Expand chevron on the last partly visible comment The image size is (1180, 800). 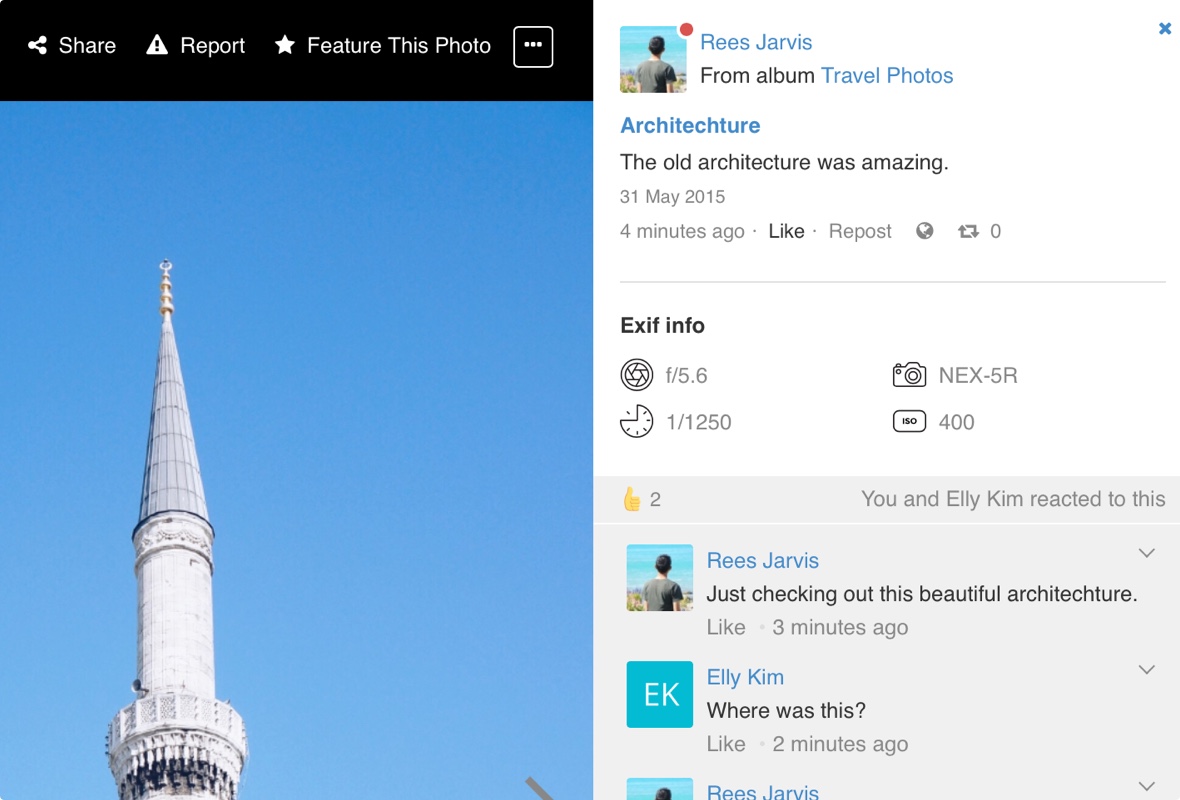(1146, 786)
